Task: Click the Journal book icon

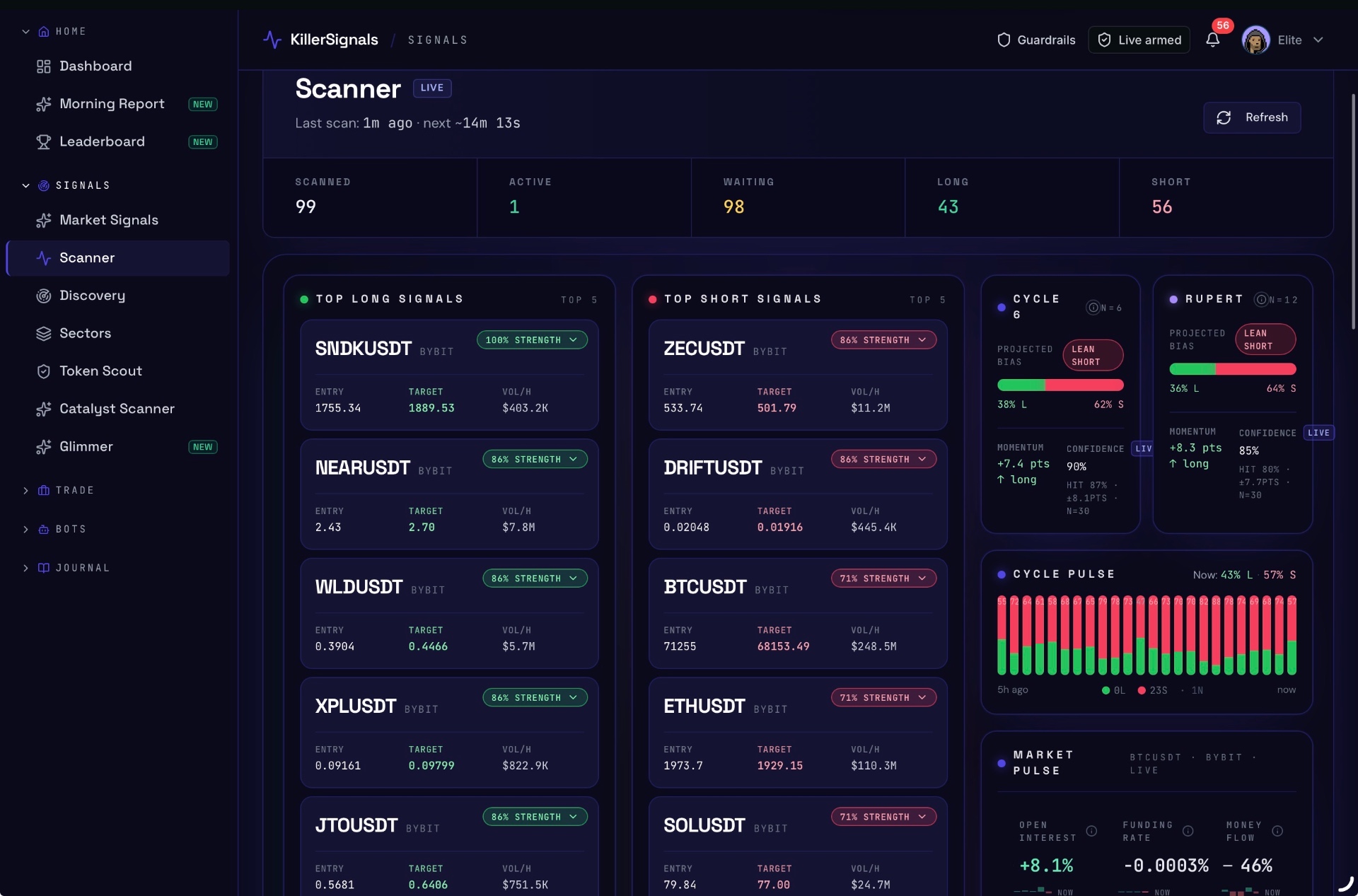Action: [x=44, y=568]
